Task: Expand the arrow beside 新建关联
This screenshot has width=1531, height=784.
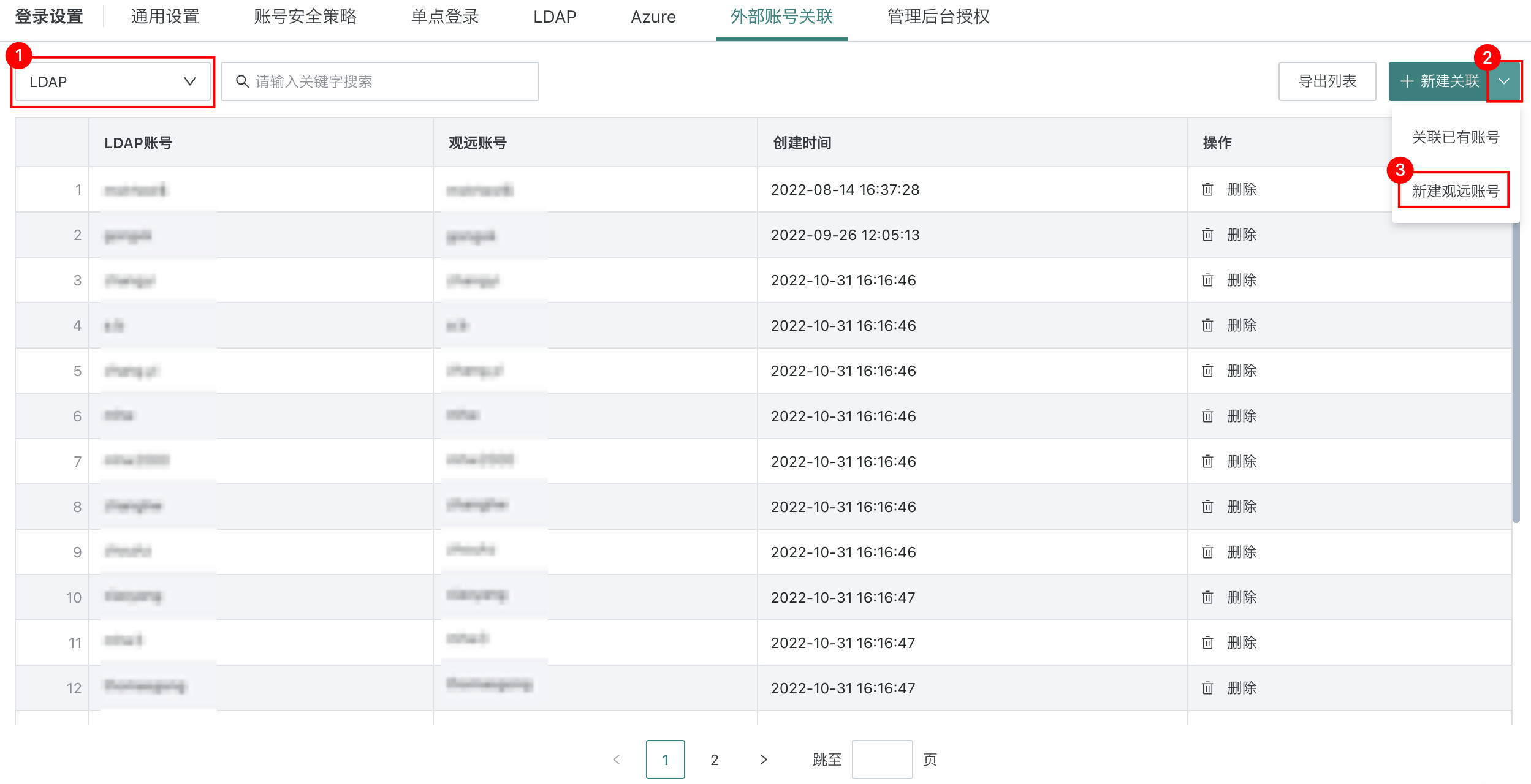Action: [1504, 81]
